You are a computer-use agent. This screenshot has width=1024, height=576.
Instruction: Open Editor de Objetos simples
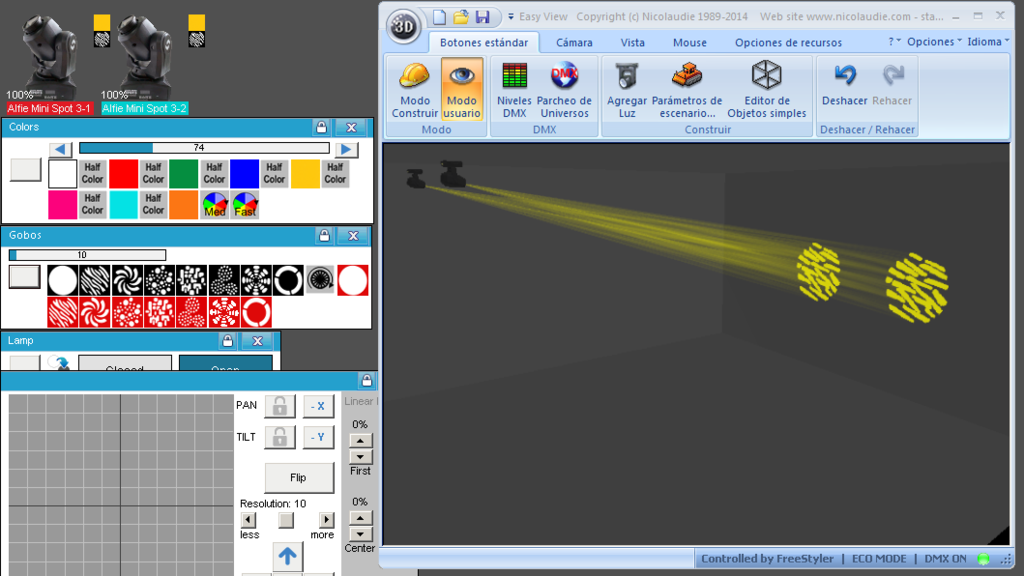(767, 89)
